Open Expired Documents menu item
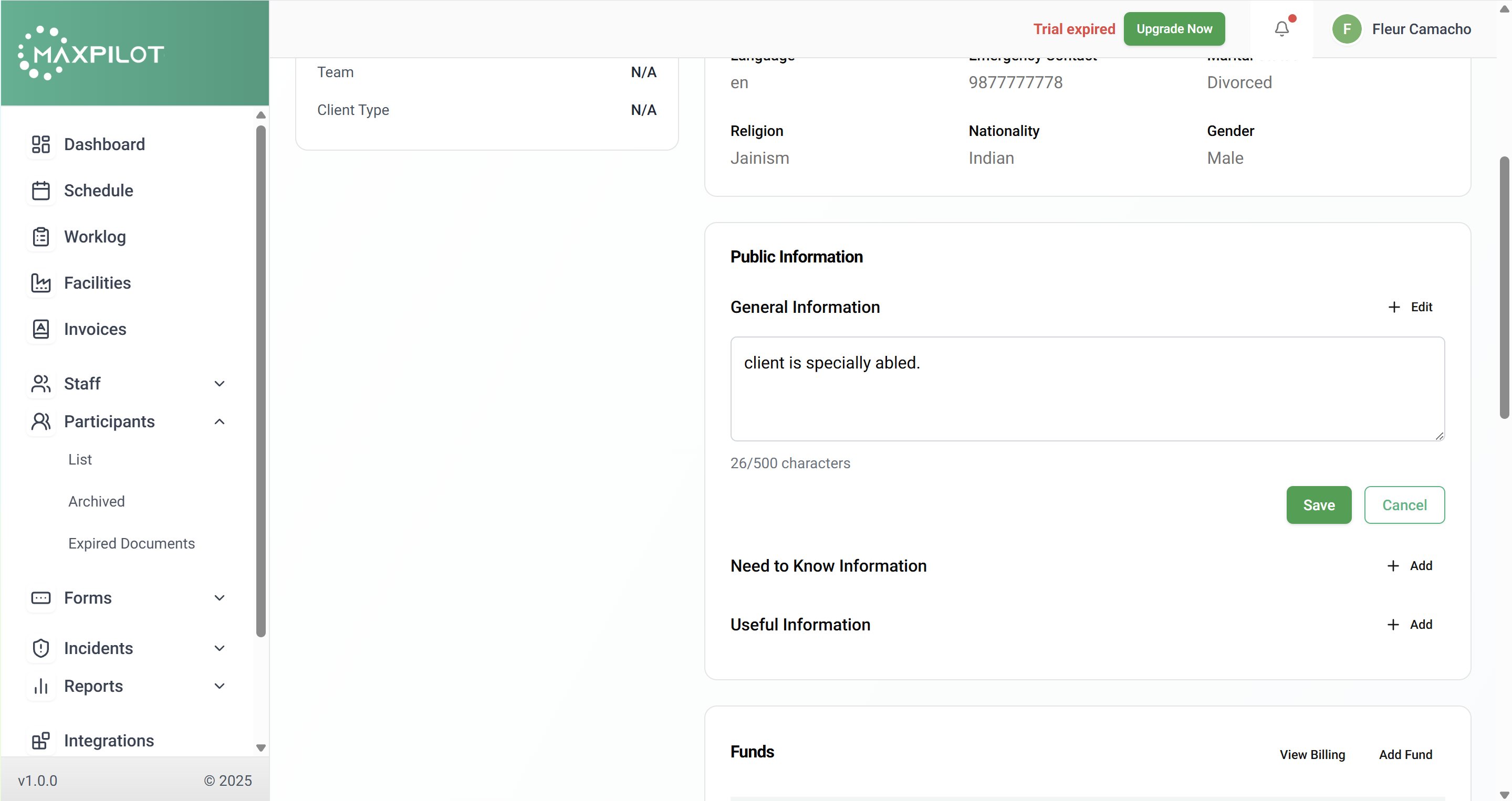 tap(131, 543)
